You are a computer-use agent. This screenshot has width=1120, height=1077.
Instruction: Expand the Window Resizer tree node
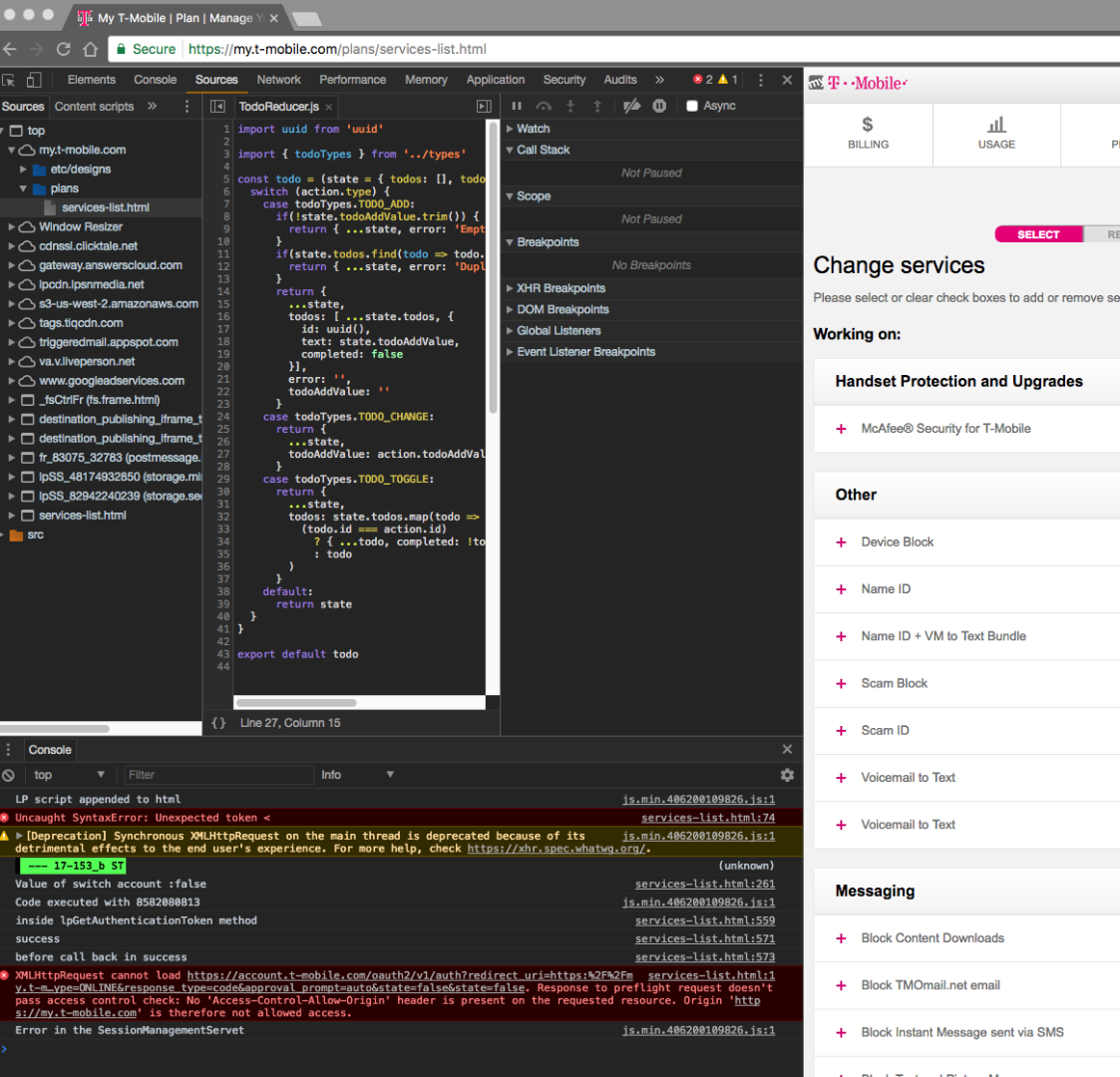pos(11,227)
